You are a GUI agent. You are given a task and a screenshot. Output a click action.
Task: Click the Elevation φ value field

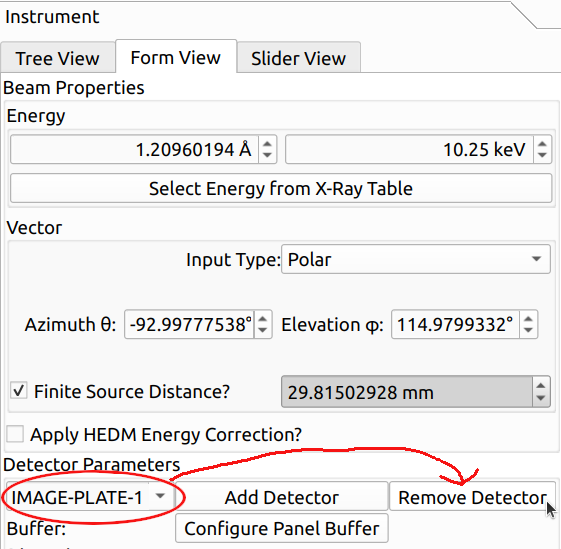(455, 324)
